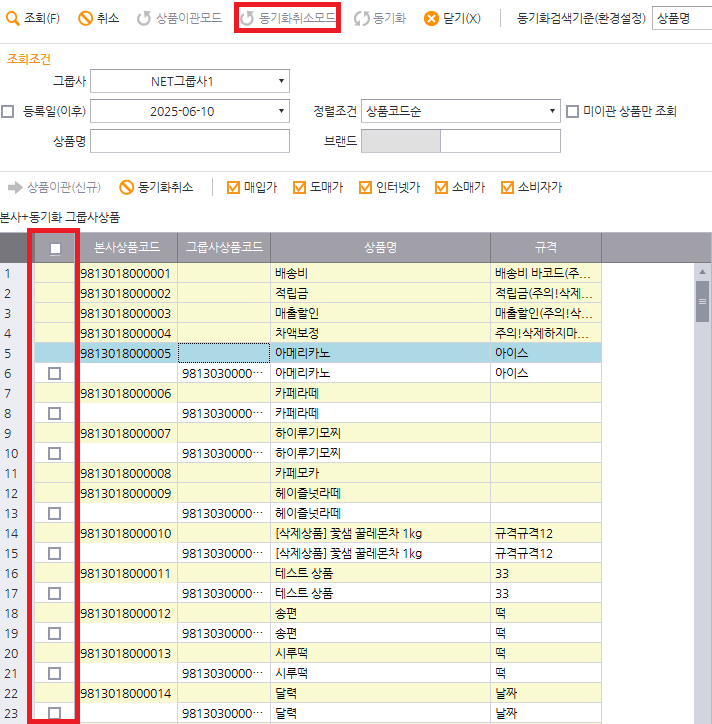Image resolution: width=712 pixels, height=724 pixels.
Task: Close the window with 닫기(X) icon
Action: (431, 18)
